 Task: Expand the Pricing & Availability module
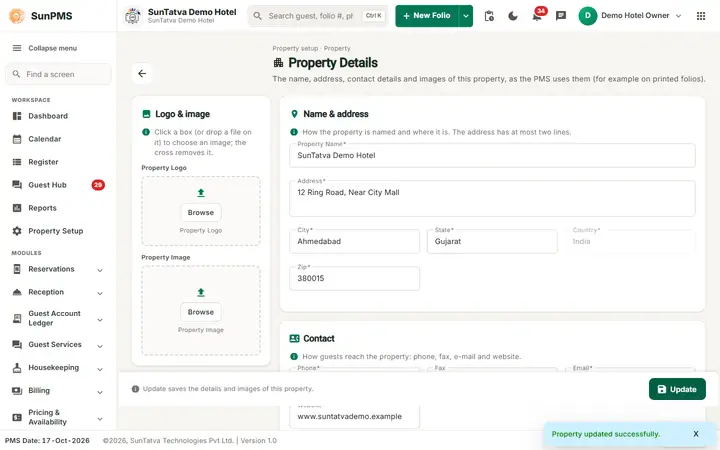click(x=100, y=418)
